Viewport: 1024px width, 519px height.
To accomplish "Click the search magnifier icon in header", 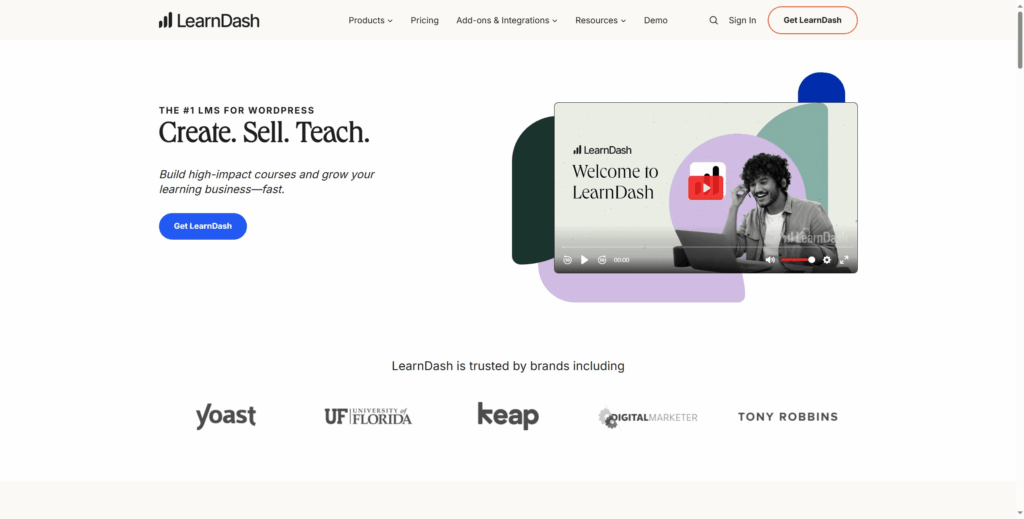I will (713, 20).
